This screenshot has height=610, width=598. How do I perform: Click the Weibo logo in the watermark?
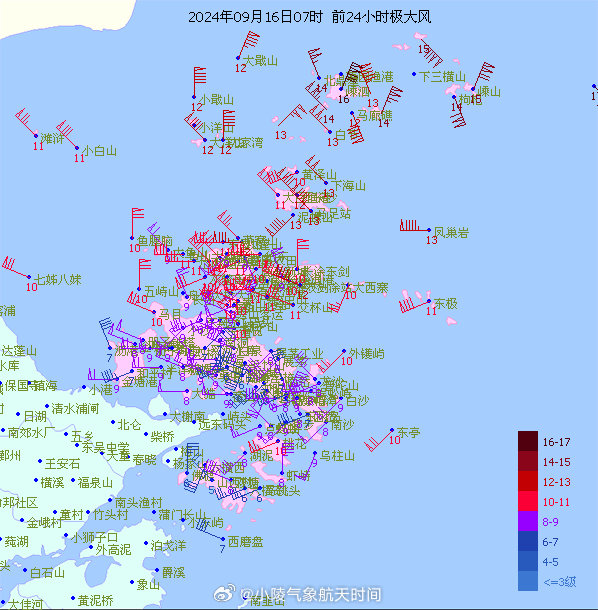[x=224, y=592]
